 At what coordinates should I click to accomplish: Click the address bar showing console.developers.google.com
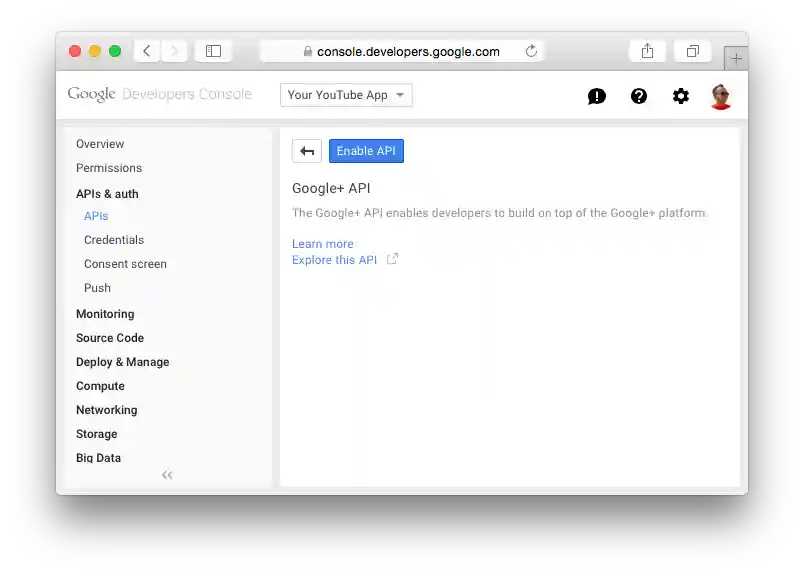point(402,51)
